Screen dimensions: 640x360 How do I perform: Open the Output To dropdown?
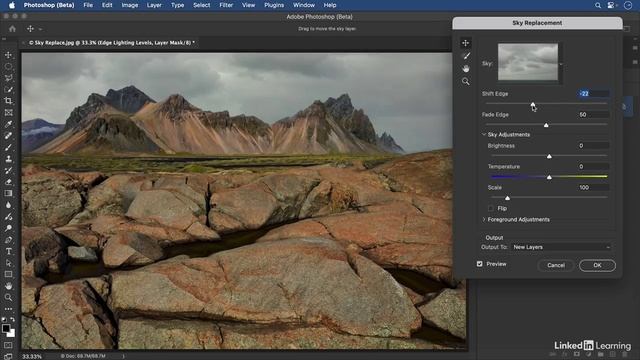coord(562,247)
